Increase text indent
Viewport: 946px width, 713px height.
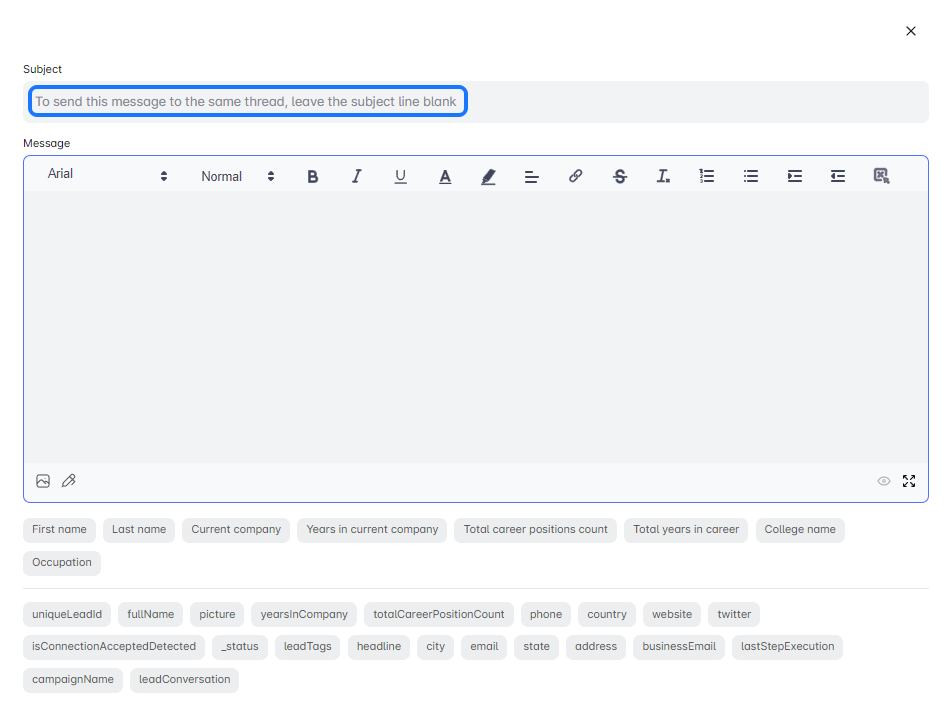[x=795, y=176]
